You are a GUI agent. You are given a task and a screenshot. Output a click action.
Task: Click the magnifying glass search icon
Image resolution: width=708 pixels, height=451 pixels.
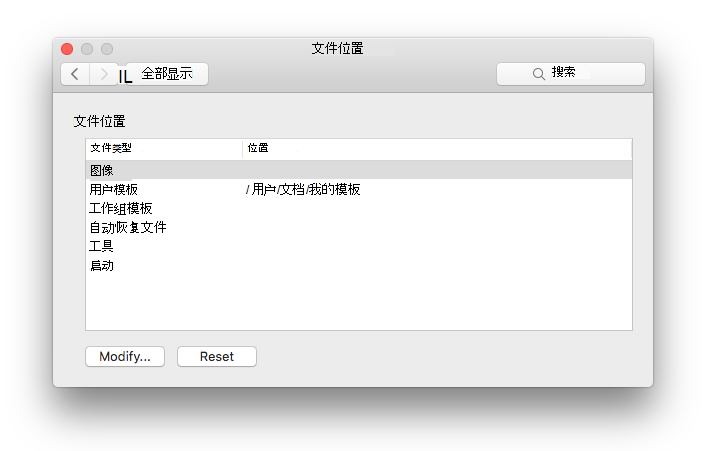538,74
